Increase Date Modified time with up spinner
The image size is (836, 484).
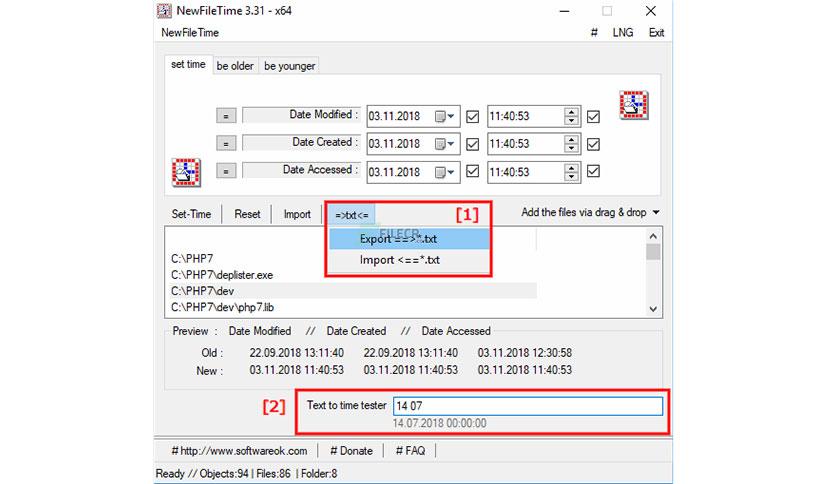click(572, 112)
